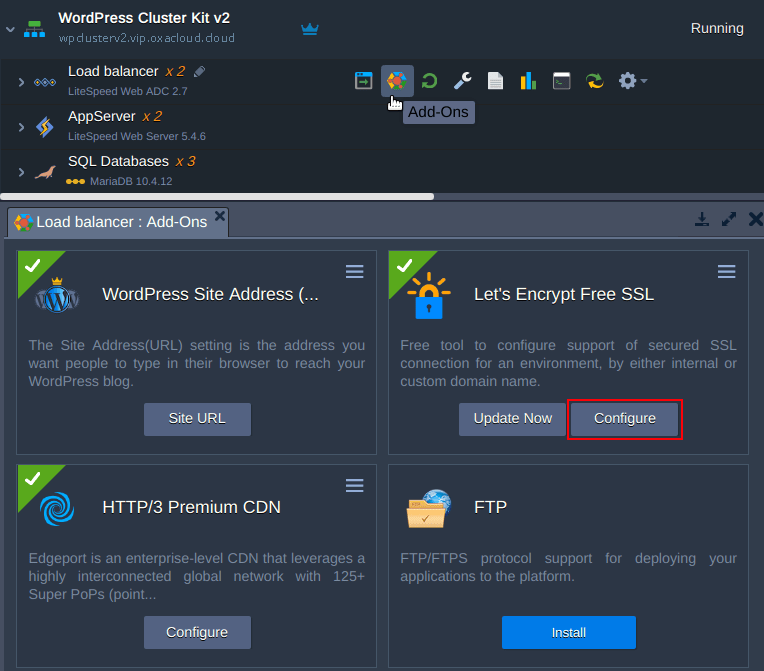Viewport: 764px width, 671px height.
Task: Open the Config wrench icon
Action: pos(462,81)
